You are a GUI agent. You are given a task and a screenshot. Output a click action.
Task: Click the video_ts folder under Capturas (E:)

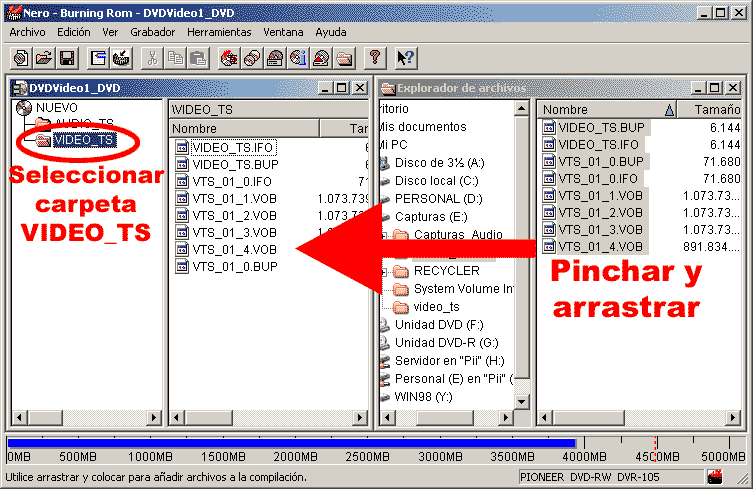pyautogui.click(x=436, y=307)
